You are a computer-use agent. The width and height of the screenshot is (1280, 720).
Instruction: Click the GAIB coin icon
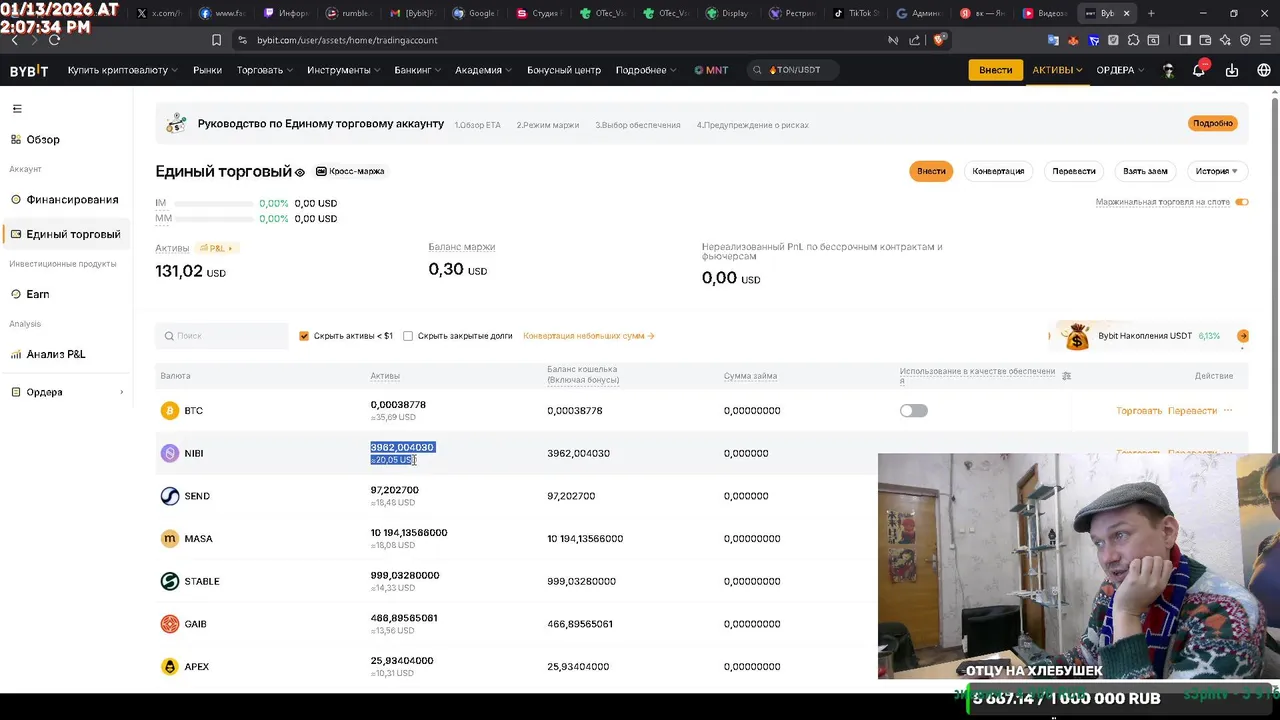tap(170, 624)
